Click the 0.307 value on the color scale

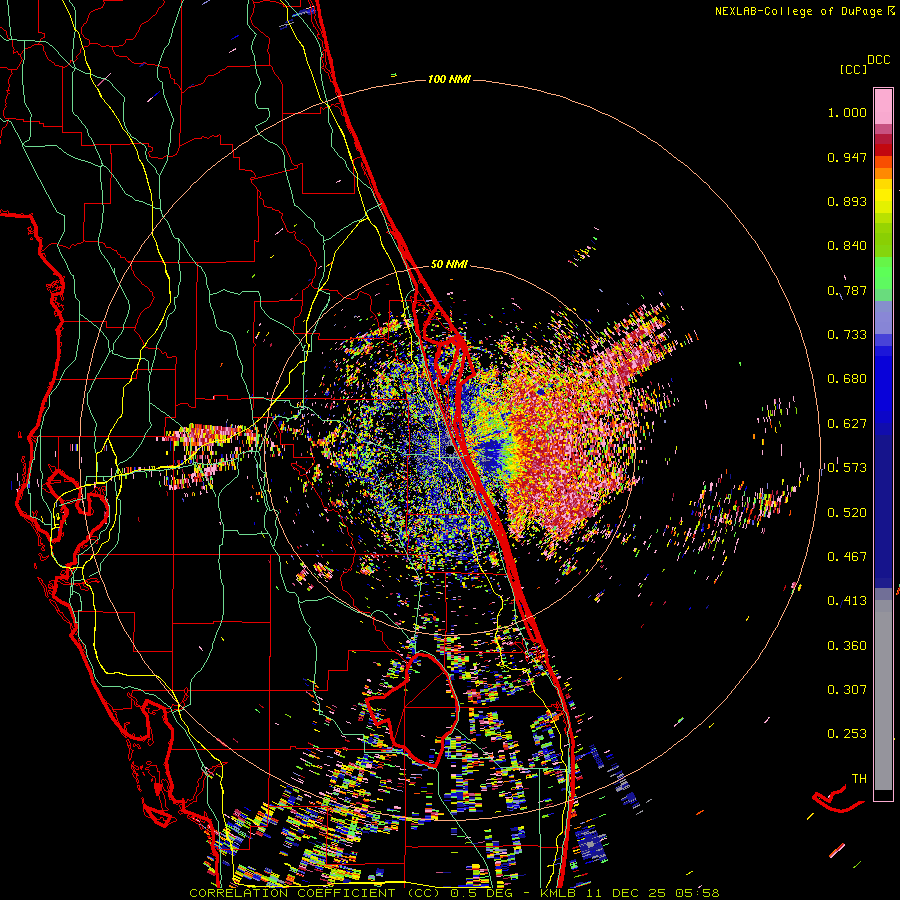pyautogui.click(x=847, y=690)
